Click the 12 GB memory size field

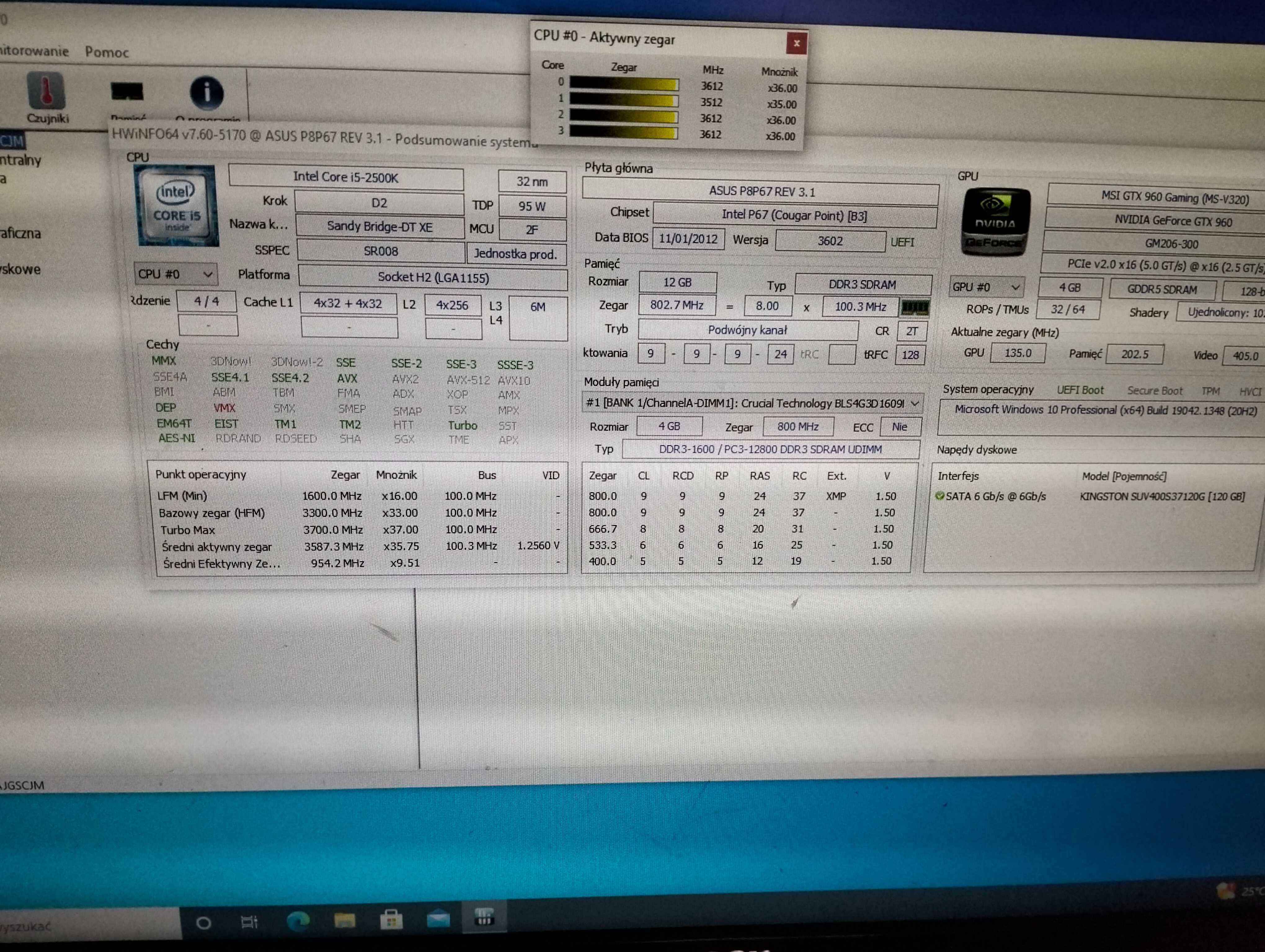pyautogui.click(x=678, y=283)
